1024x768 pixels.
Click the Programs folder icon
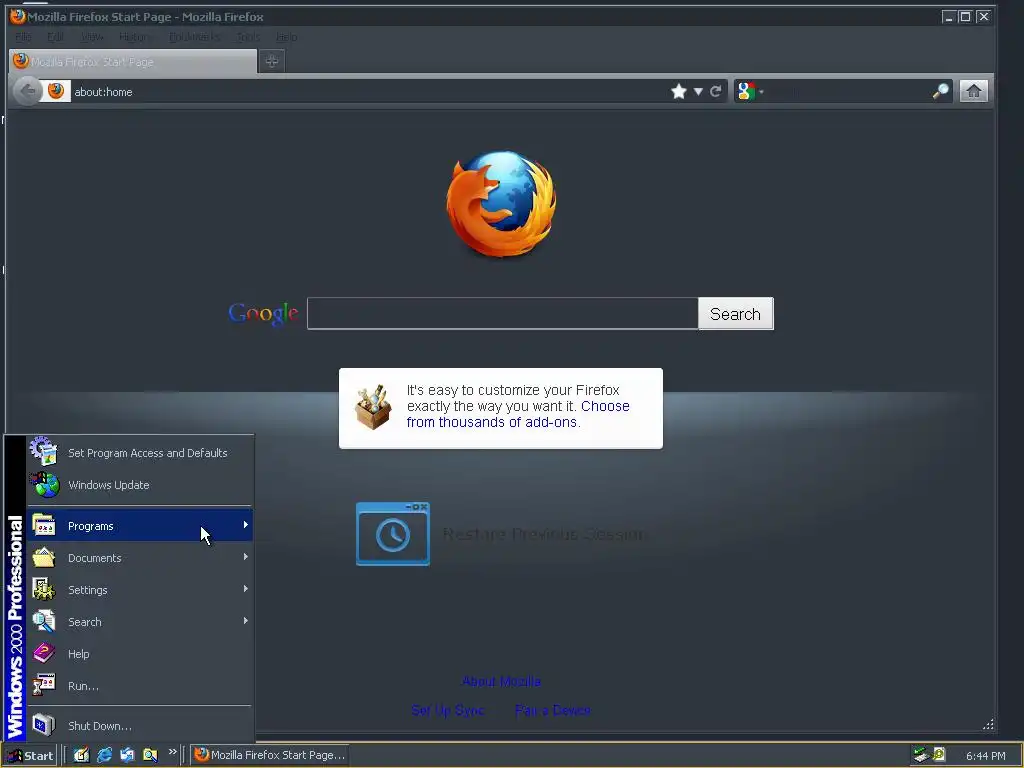click(44, 525)
